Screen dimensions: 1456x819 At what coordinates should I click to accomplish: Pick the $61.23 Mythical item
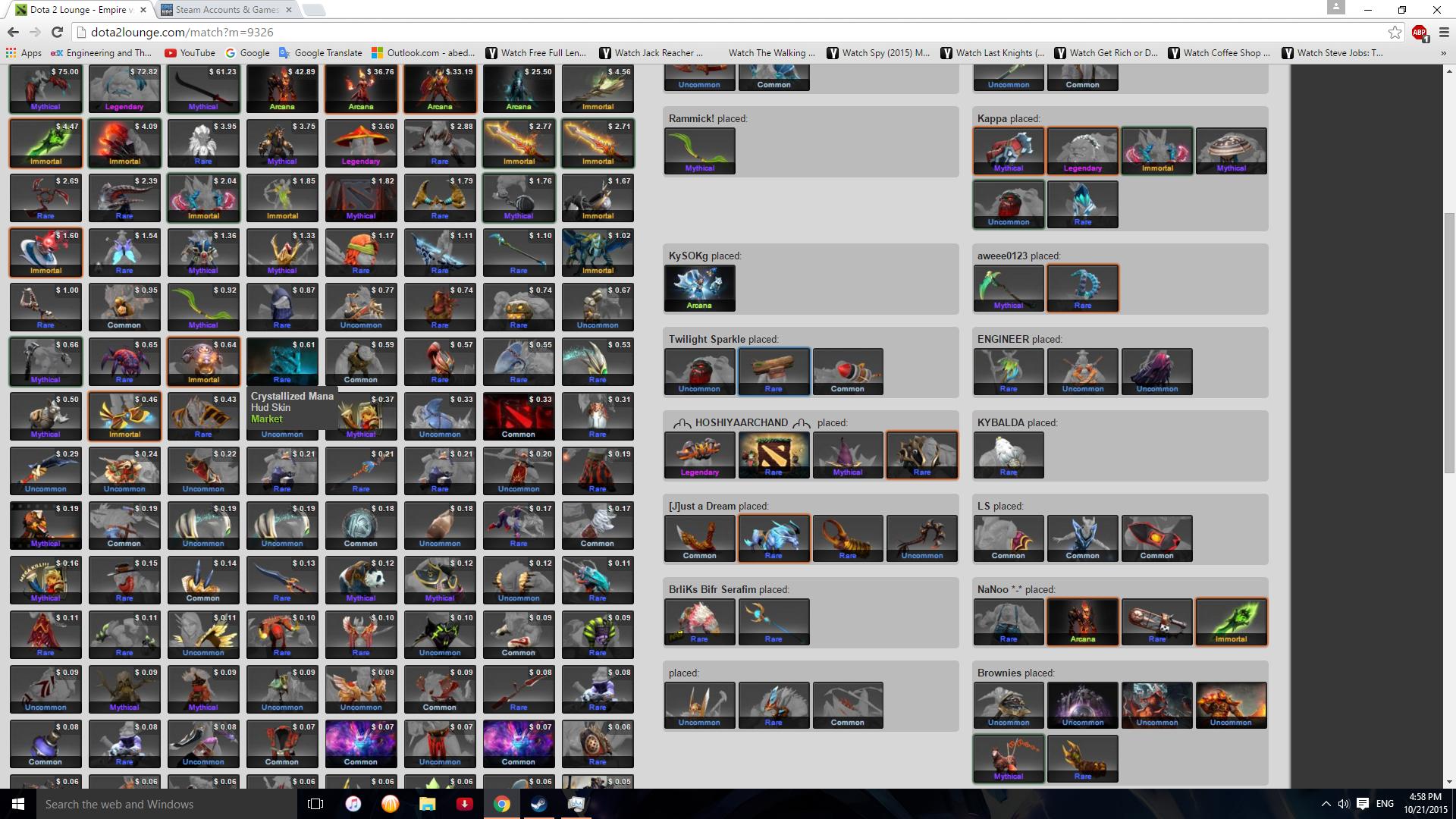click(x=203, y=89)
